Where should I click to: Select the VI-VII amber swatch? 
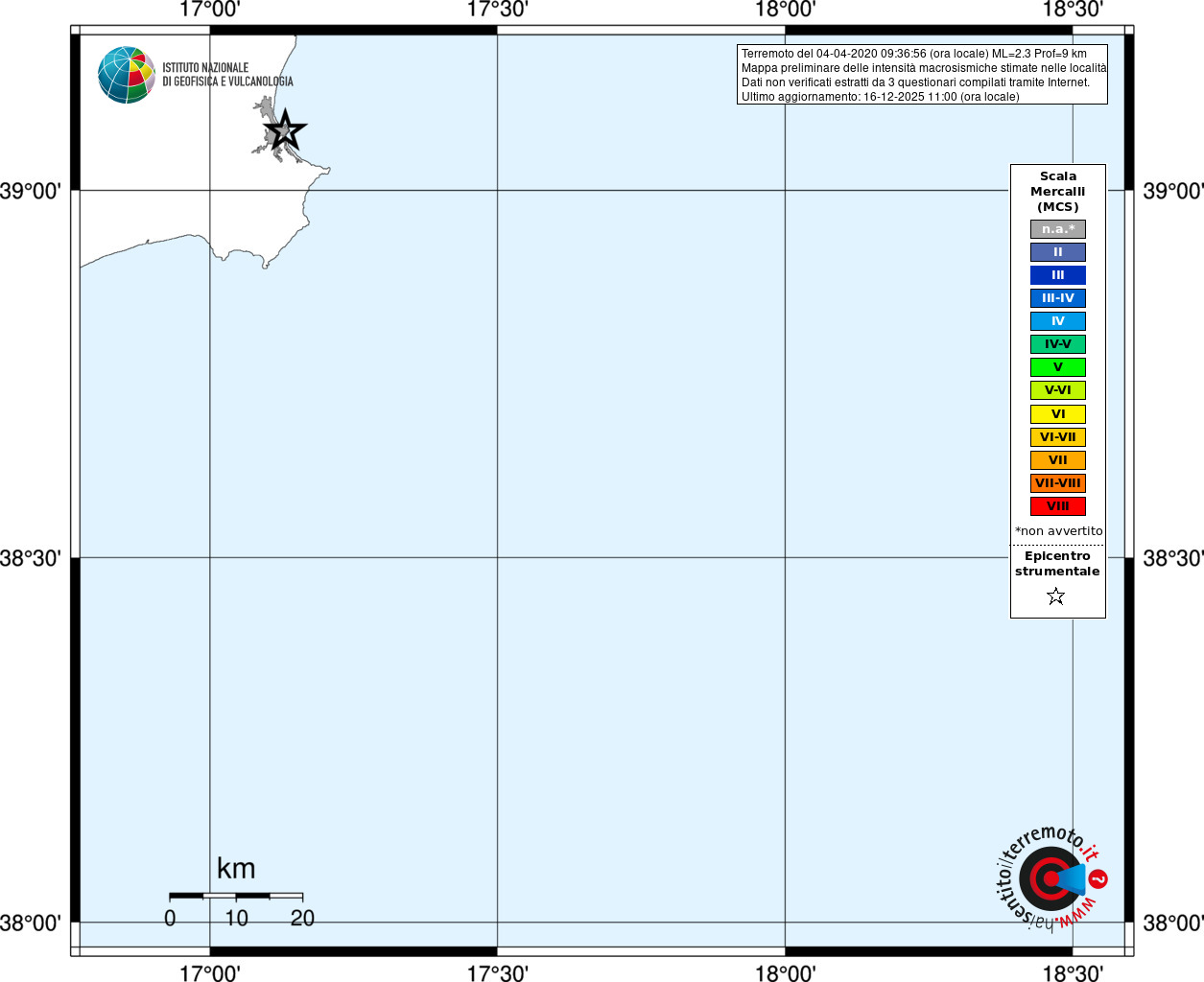[x=1058, y=437]
